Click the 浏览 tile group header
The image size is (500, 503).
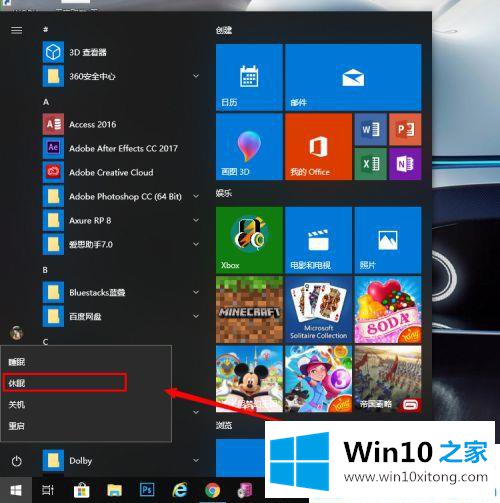(x=224, y=425)
